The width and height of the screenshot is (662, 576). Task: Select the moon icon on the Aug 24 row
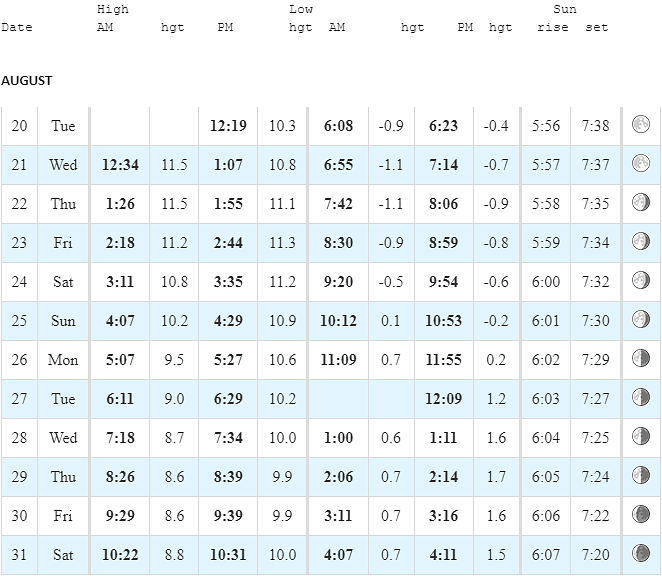click(640, 280)
